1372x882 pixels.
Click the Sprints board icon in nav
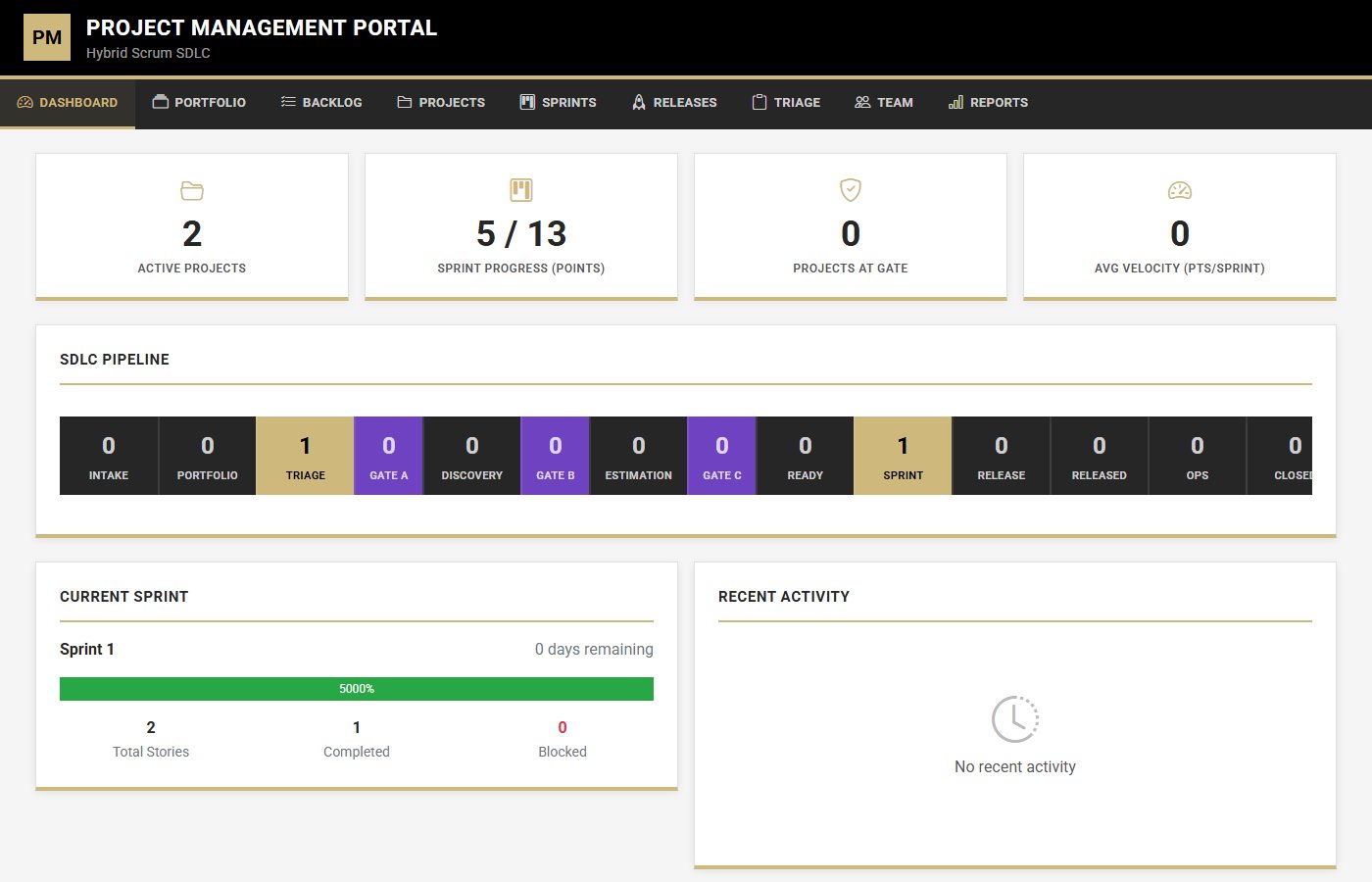click(527, 102)
